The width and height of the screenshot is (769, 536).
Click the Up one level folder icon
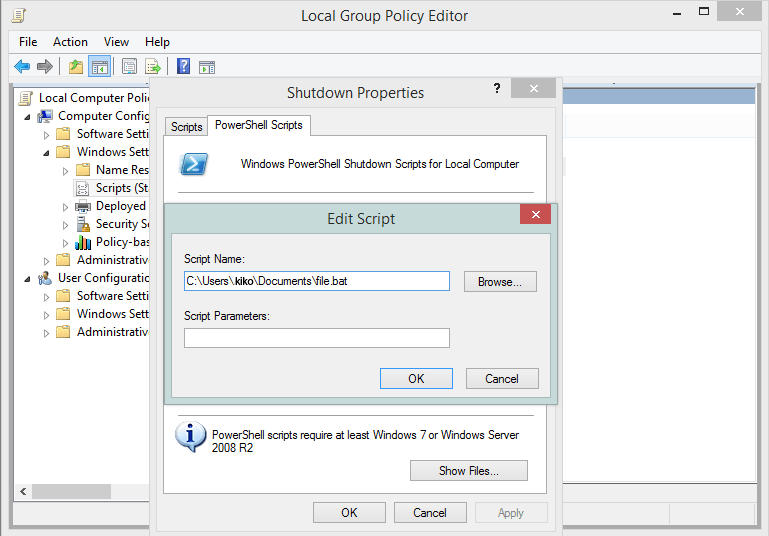pyautogui.click(x=76, y=66)
